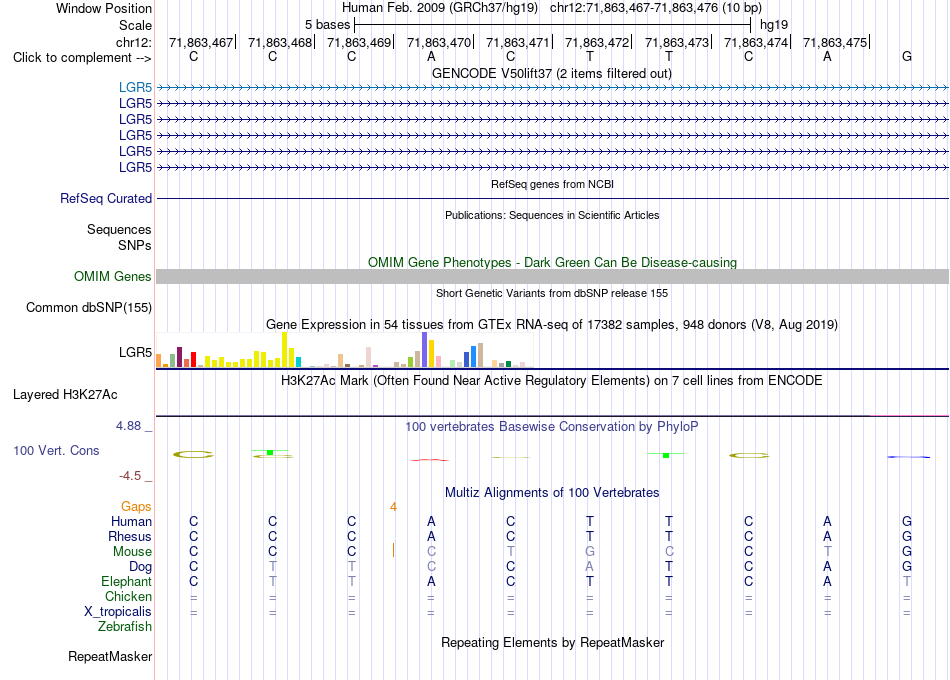Click the 'Click to complement -->' label
950x680 pixels.
[x=82, y=58]
